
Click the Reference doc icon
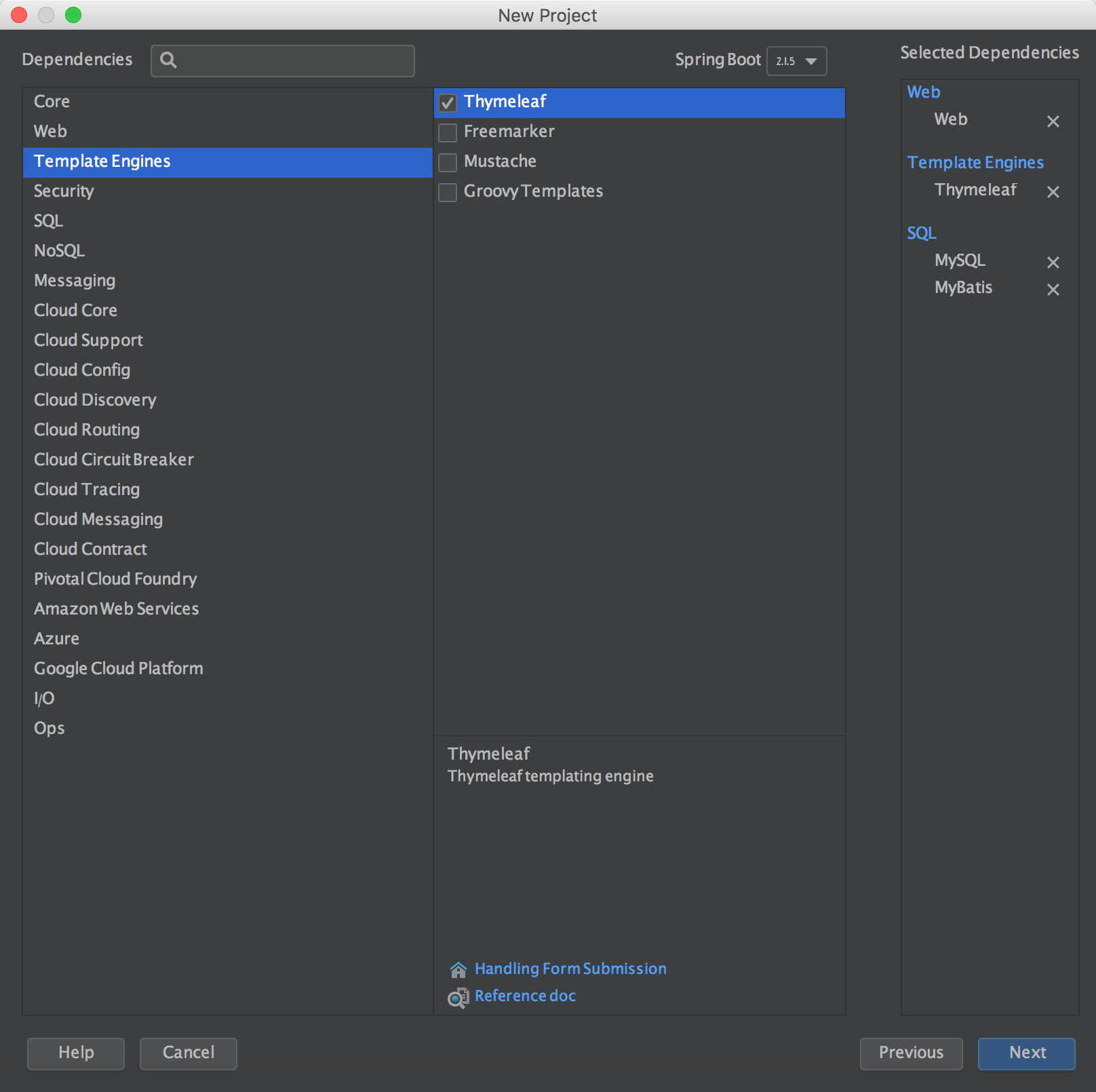pyautogui.click(x=458, y=998)
